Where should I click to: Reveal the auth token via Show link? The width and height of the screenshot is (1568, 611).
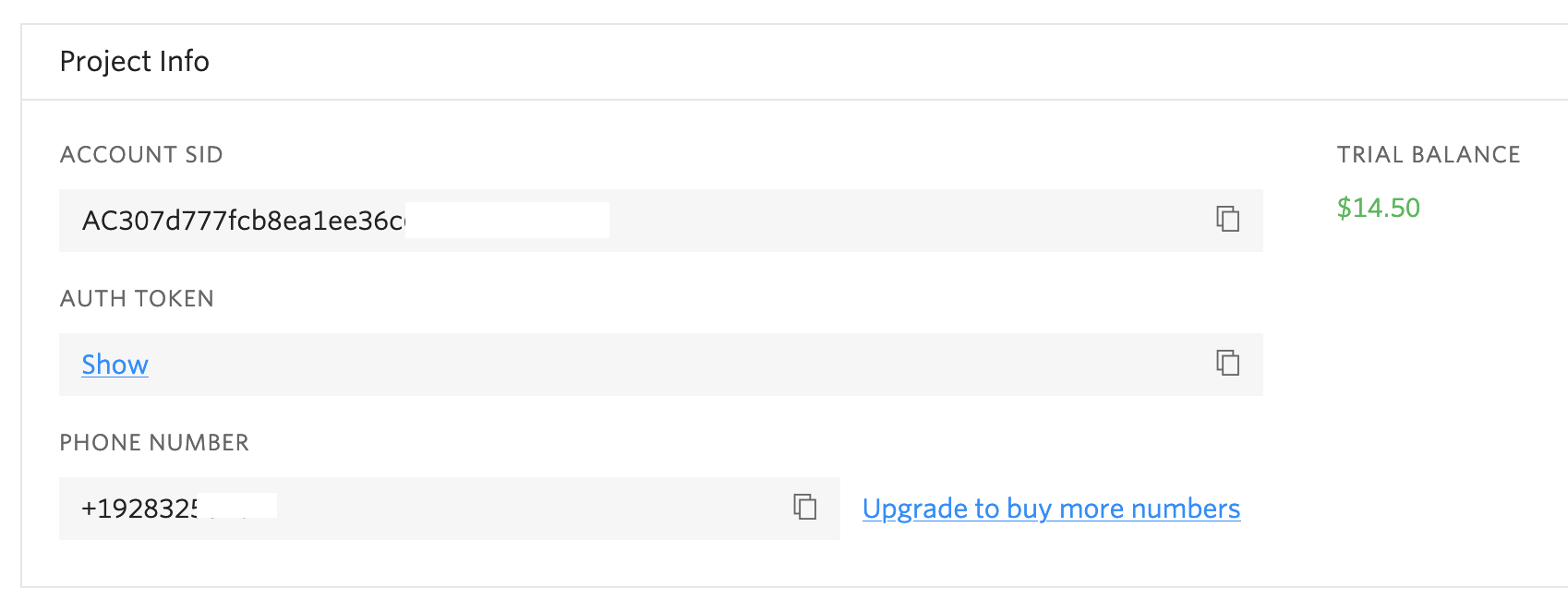(x=115, y=365)
